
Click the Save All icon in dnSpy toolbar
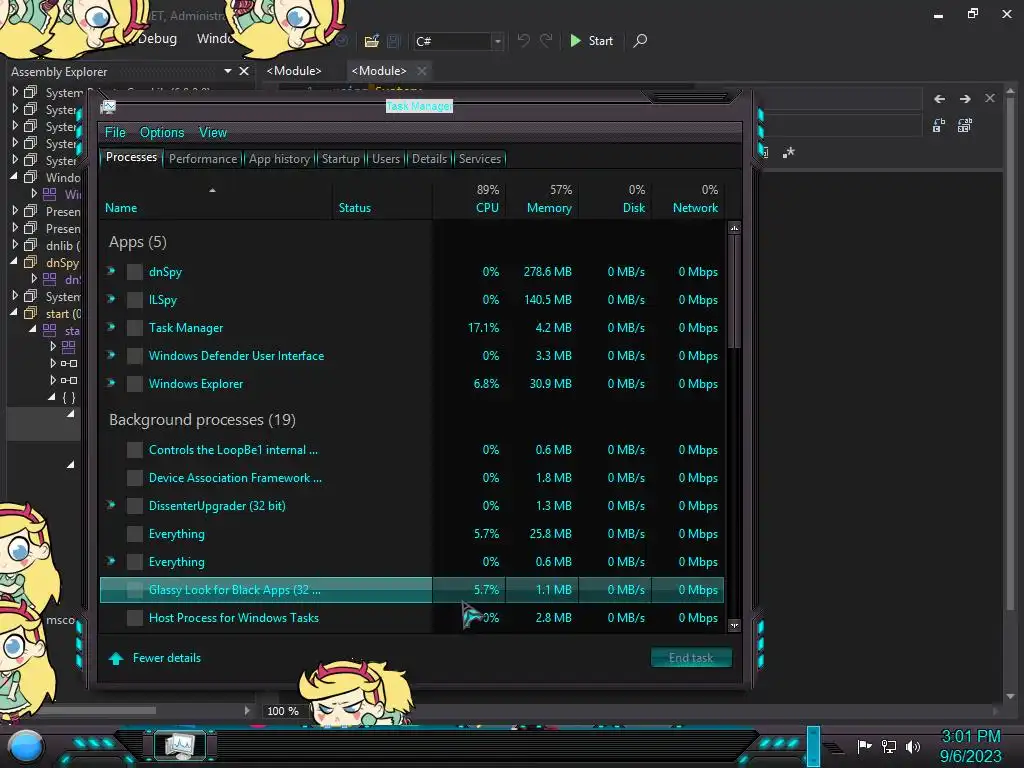click(393, 41)
